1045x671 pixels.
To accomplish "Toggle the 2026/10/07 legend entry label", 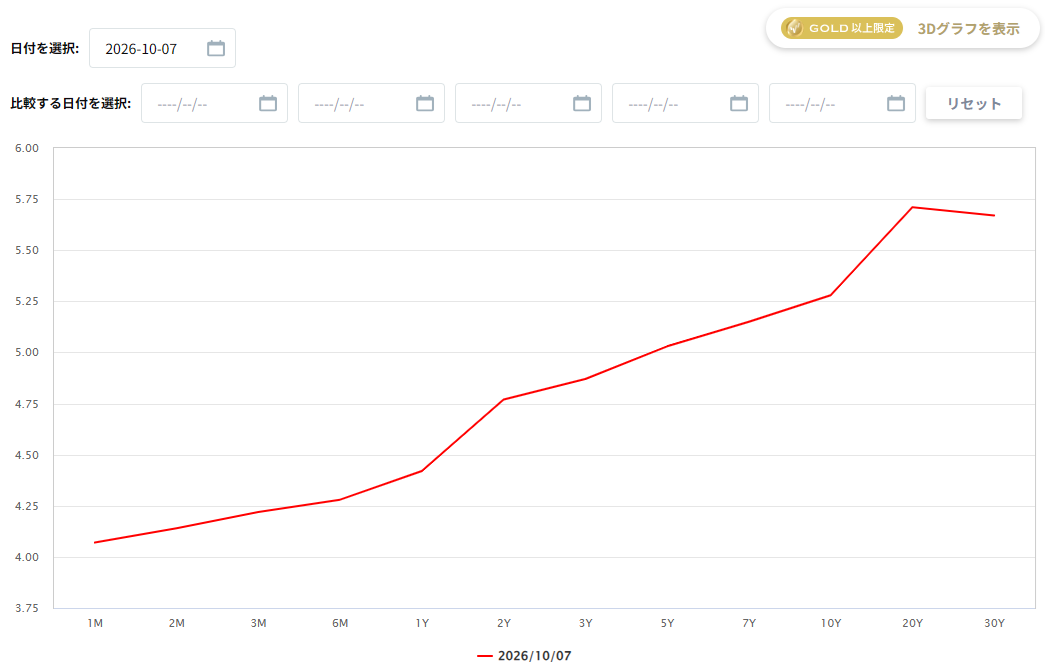I will pyautogui.click(x=534, y=656).
